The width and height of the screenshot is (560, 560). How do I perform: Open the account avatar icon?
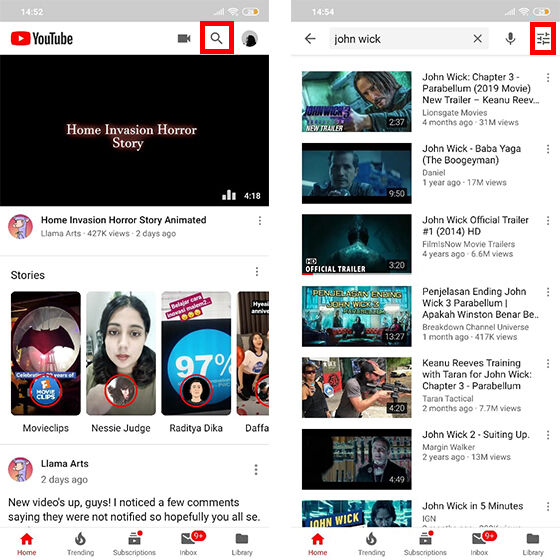pos(250,39)
